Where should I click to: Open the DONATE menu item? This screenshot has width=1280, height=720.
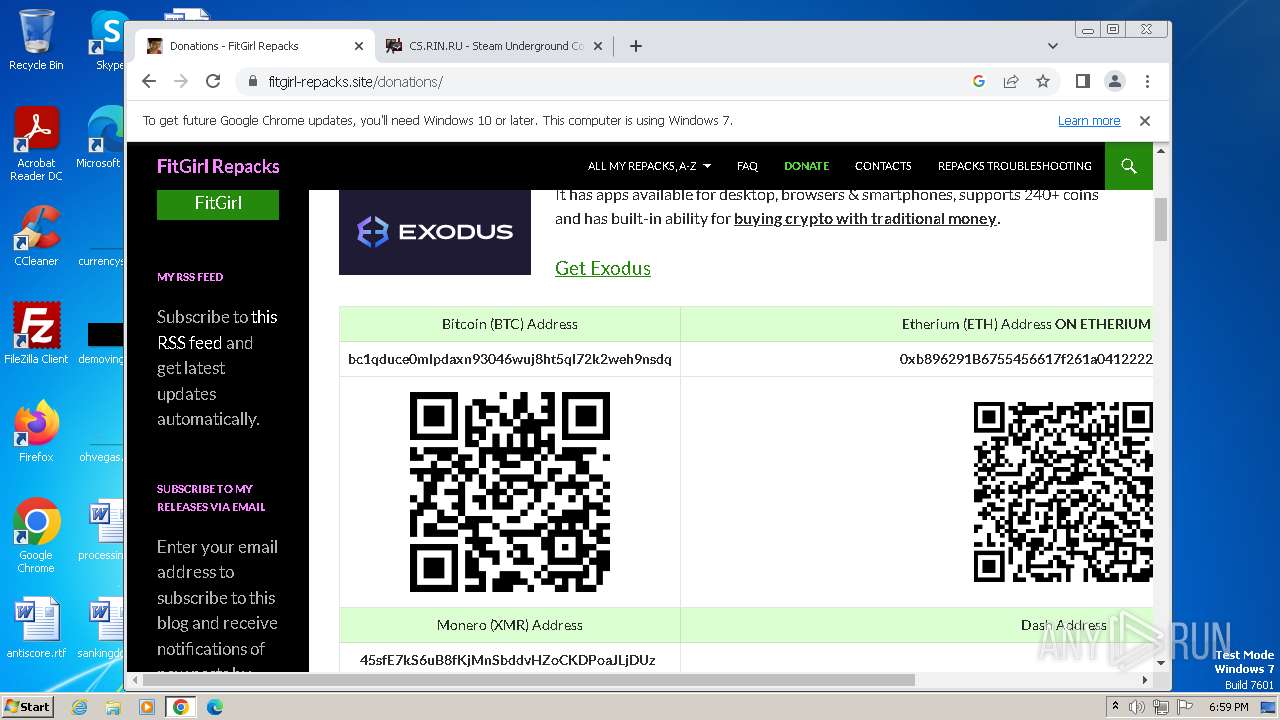806,166
